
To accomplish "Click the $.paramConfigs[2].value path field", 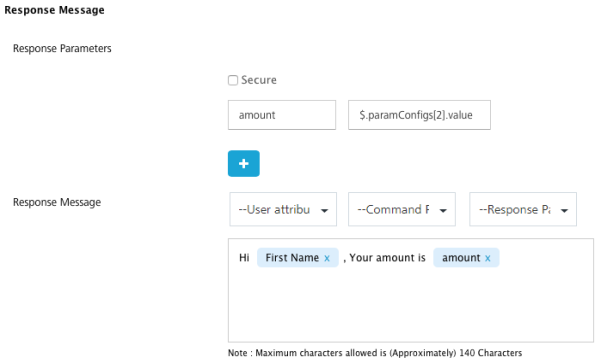I will [419, 115].
